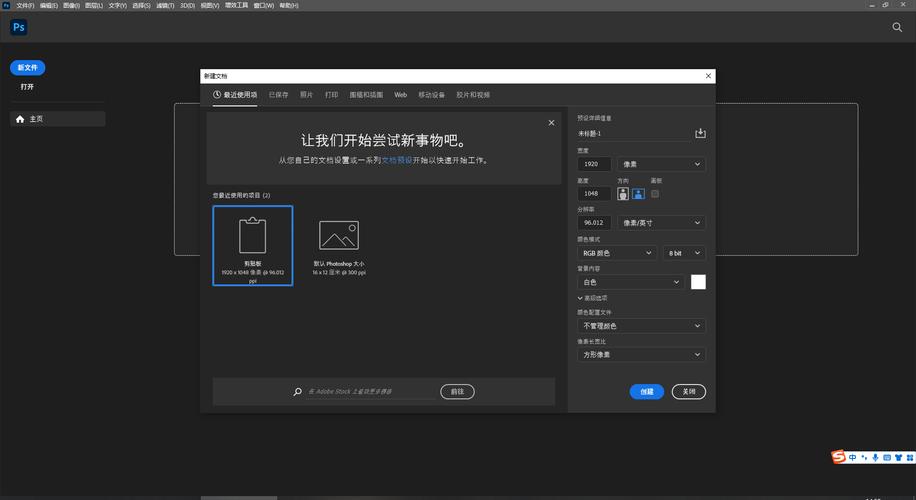The width and height of the screenshot is (916, 500).
Task: Click the width field showing 1920
Action: click(x=594, y=164)
